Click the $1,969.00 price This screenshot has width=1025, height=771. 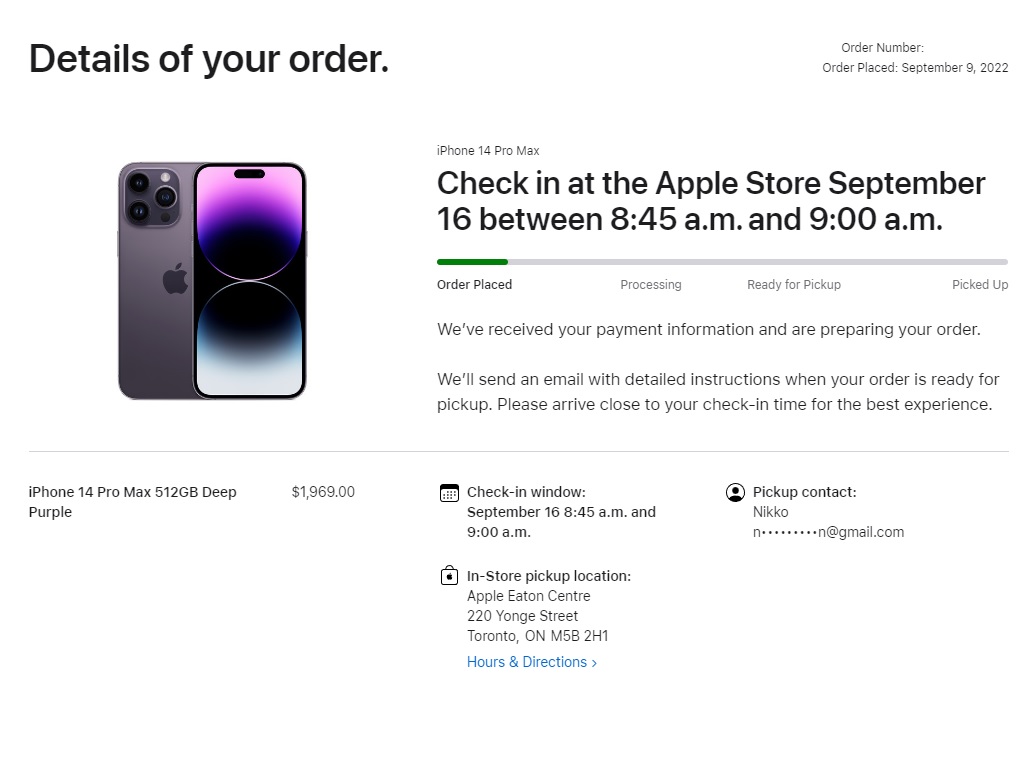click(x=323, y=492)
